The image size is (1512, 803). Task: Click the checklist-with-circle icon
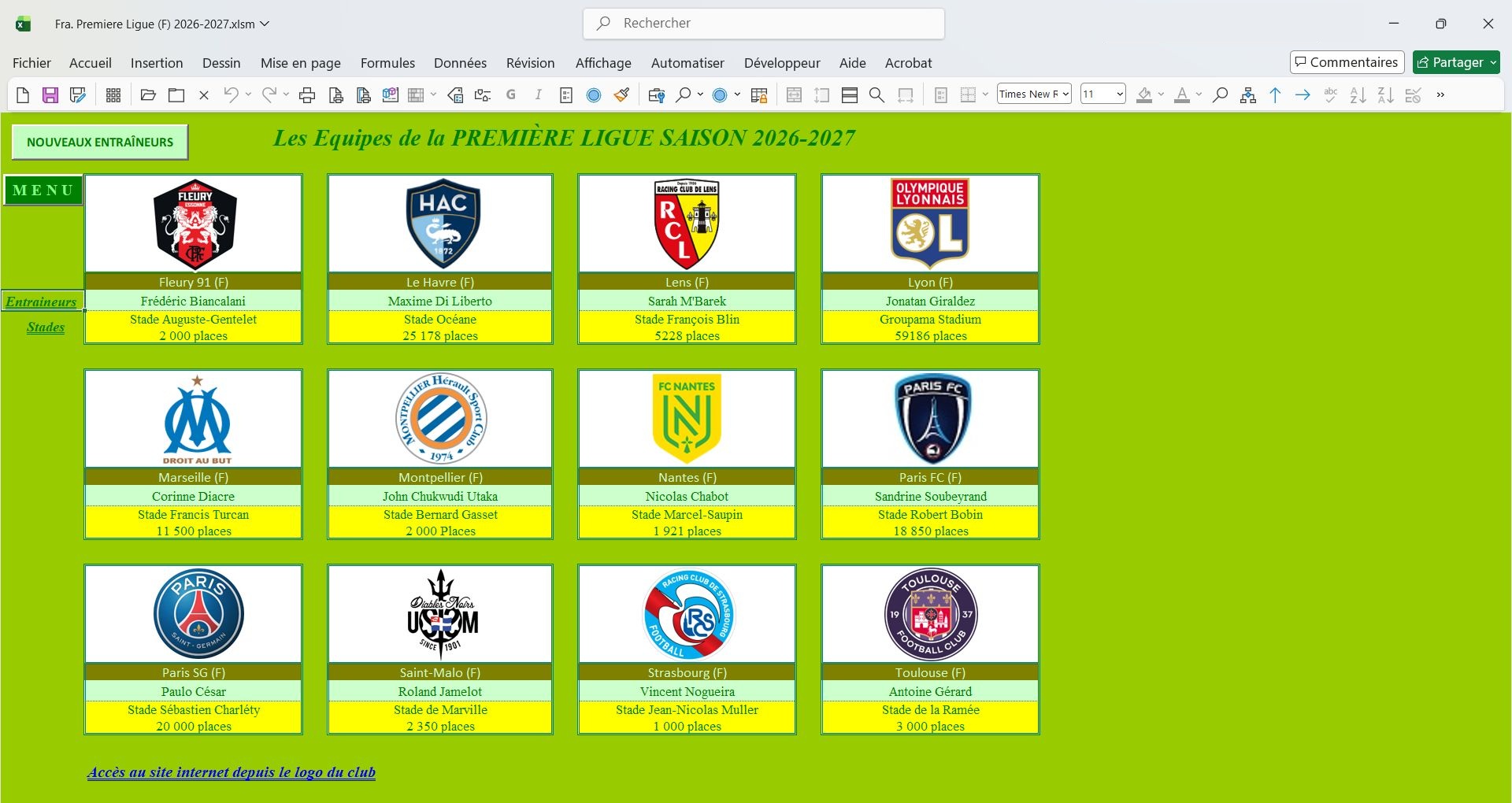point(1414,95)
